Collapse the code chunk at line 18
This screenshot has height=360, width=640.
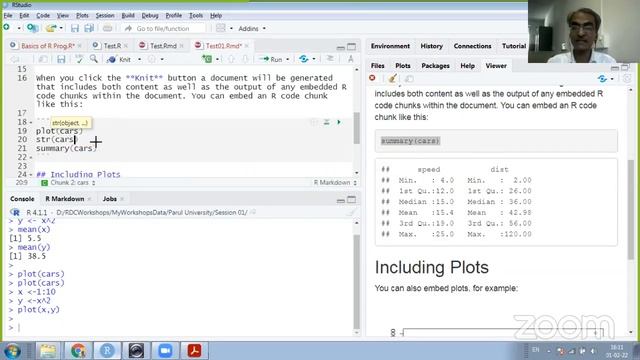pyautogui.click(x=31, y=122)
